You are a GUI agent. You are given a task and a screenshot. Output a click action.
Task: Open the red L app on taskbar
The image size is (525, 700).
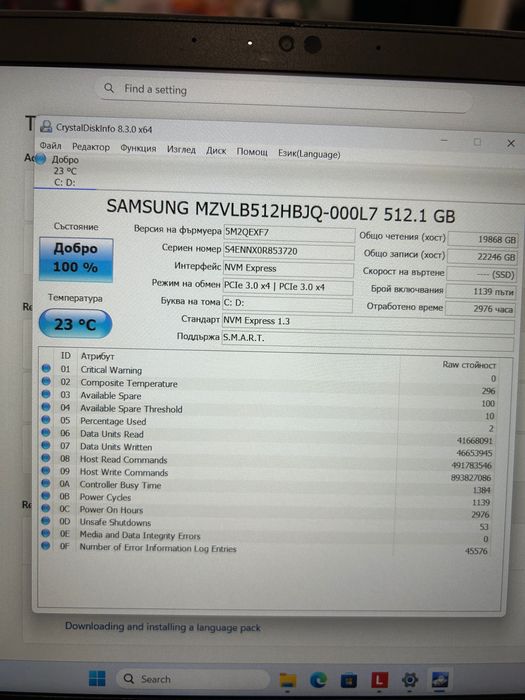point(379,681)
